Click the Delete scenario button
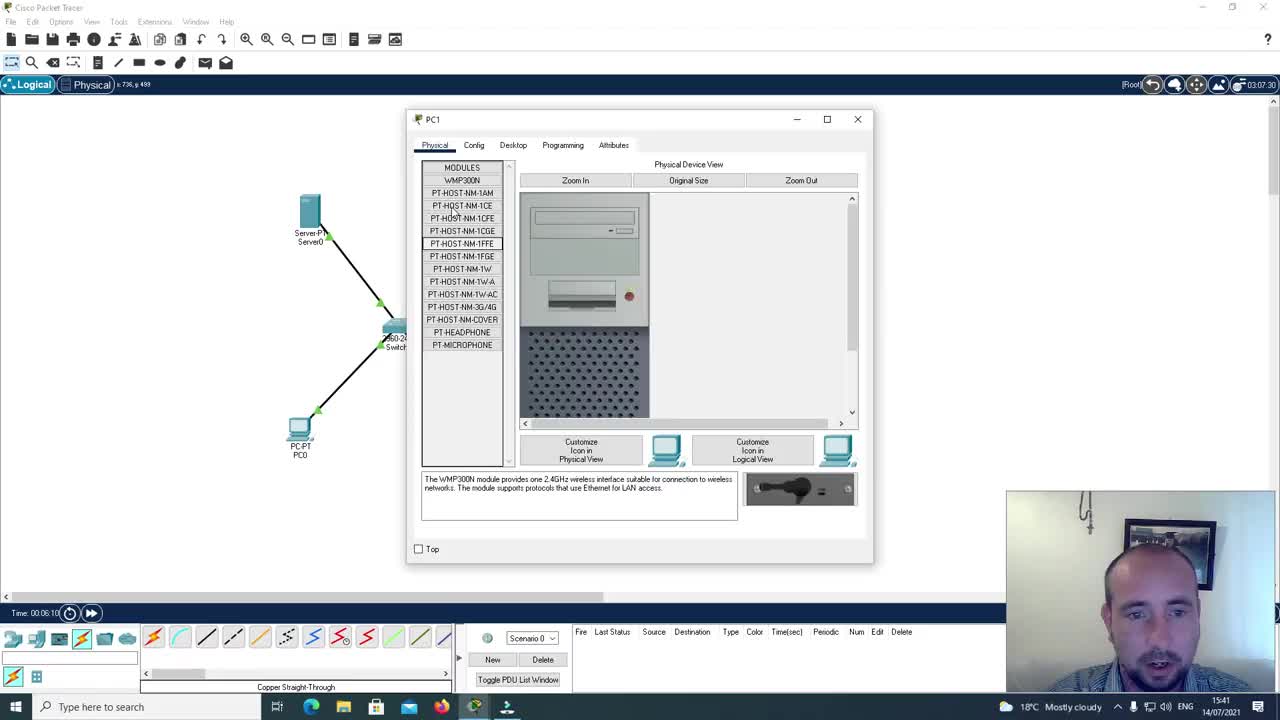Viewport: 1280px width, 720px height. point(543,660)
